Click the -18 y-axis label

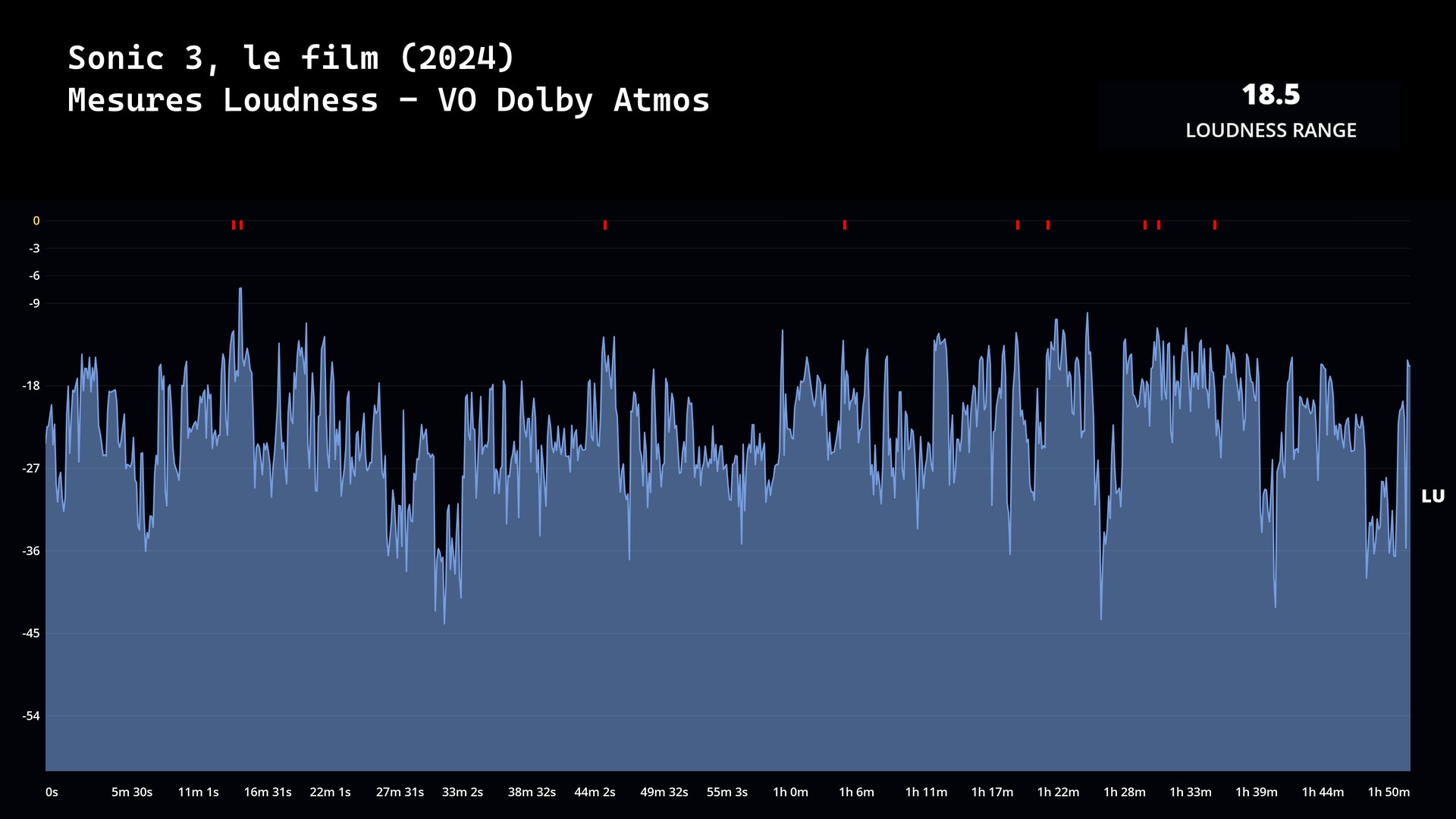pyautogui.click(x=31, y=386)
